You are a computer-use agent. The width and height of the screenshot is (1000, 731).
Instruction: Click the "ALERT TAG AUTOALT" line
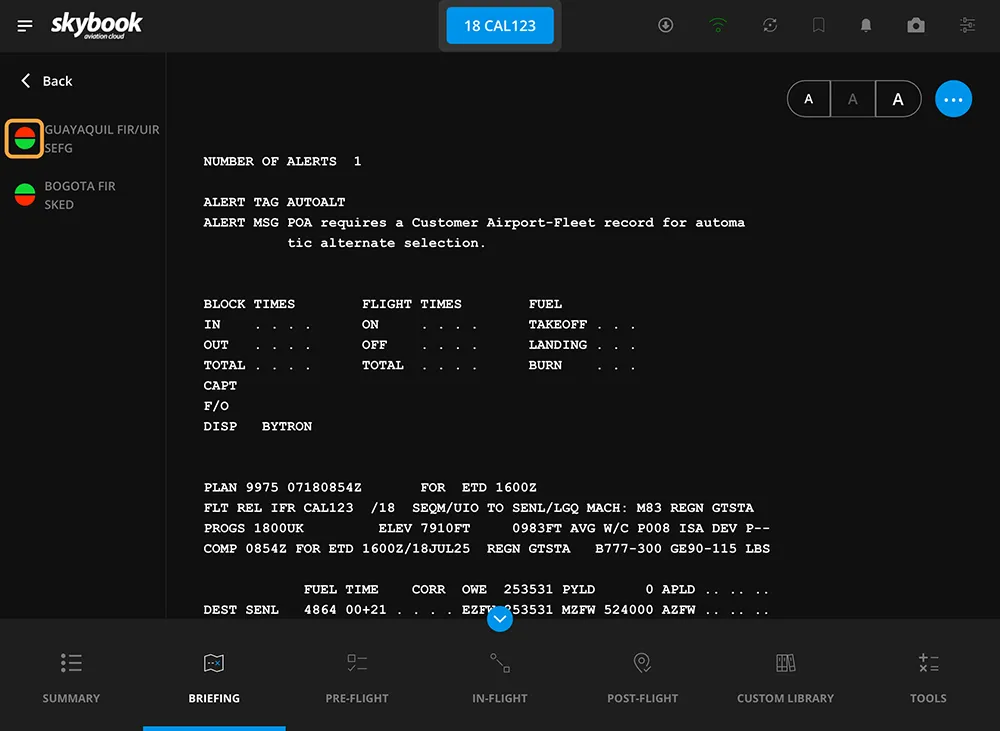click(274, 202)
